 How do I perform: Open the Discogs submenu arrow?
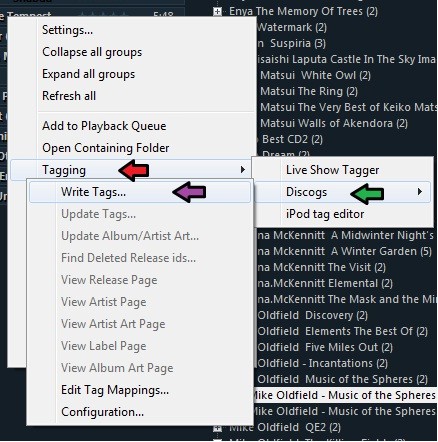coord(420,192)
